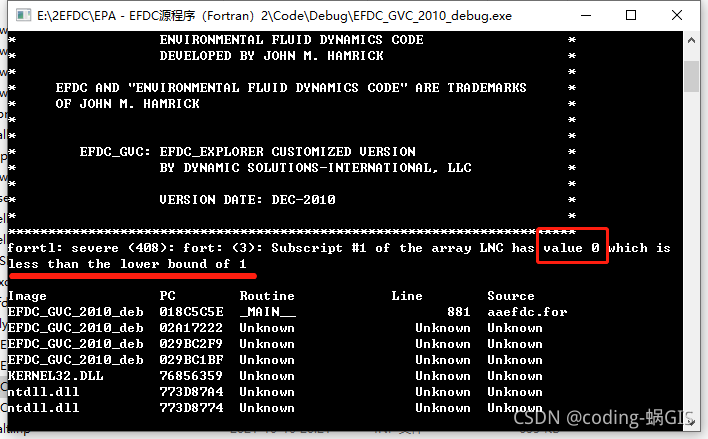Click 'DEVELOPED BY JOHN M. HAMRICK' text
The width and height of the screenshot is (708, 439).
tap(271, 56)
